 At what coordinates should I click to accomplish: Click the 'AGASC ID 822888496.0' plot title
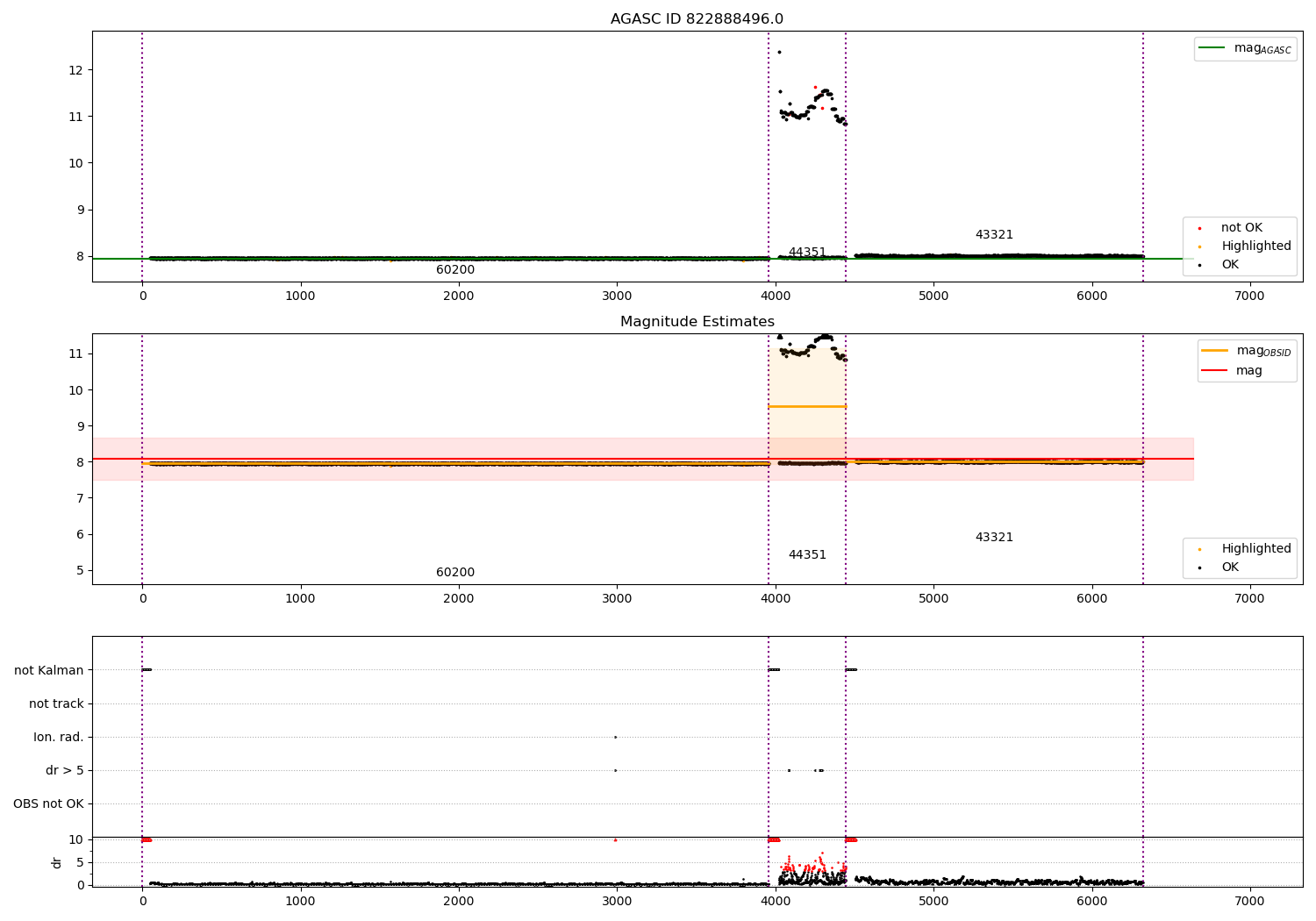697,19
